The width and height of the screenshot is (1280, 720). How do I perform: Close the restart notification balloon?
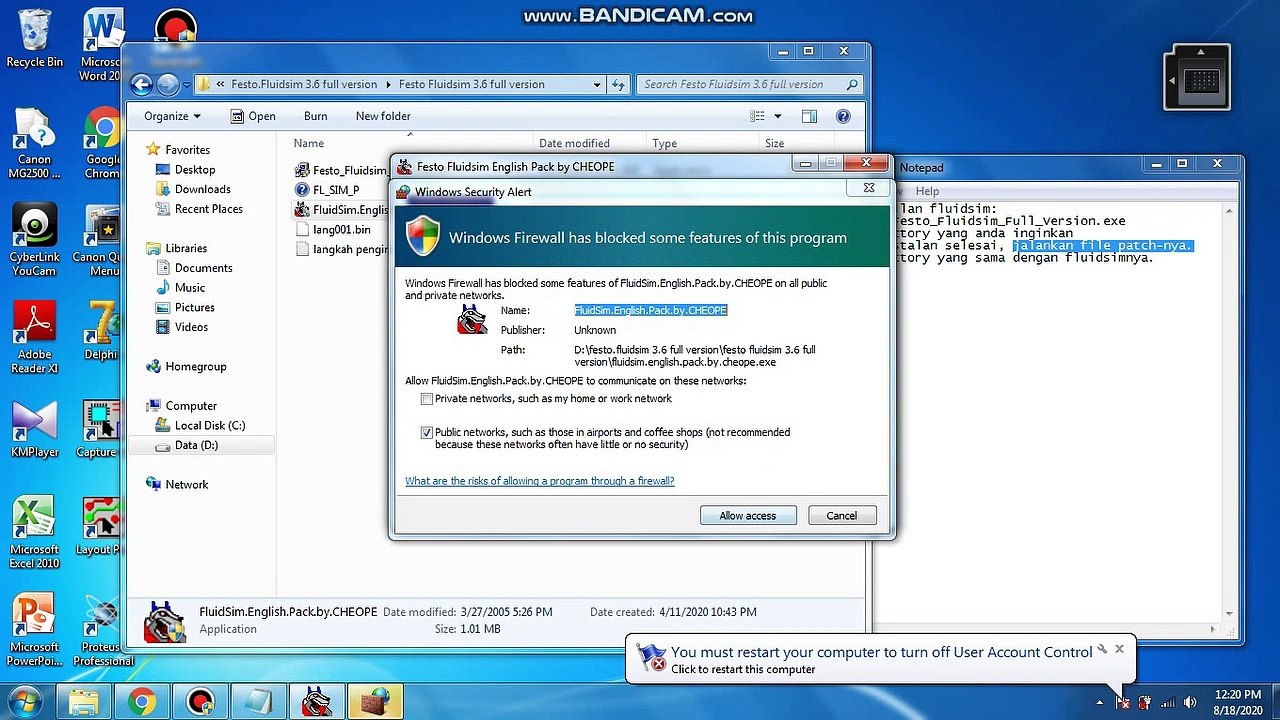(x=1119, y=649)
